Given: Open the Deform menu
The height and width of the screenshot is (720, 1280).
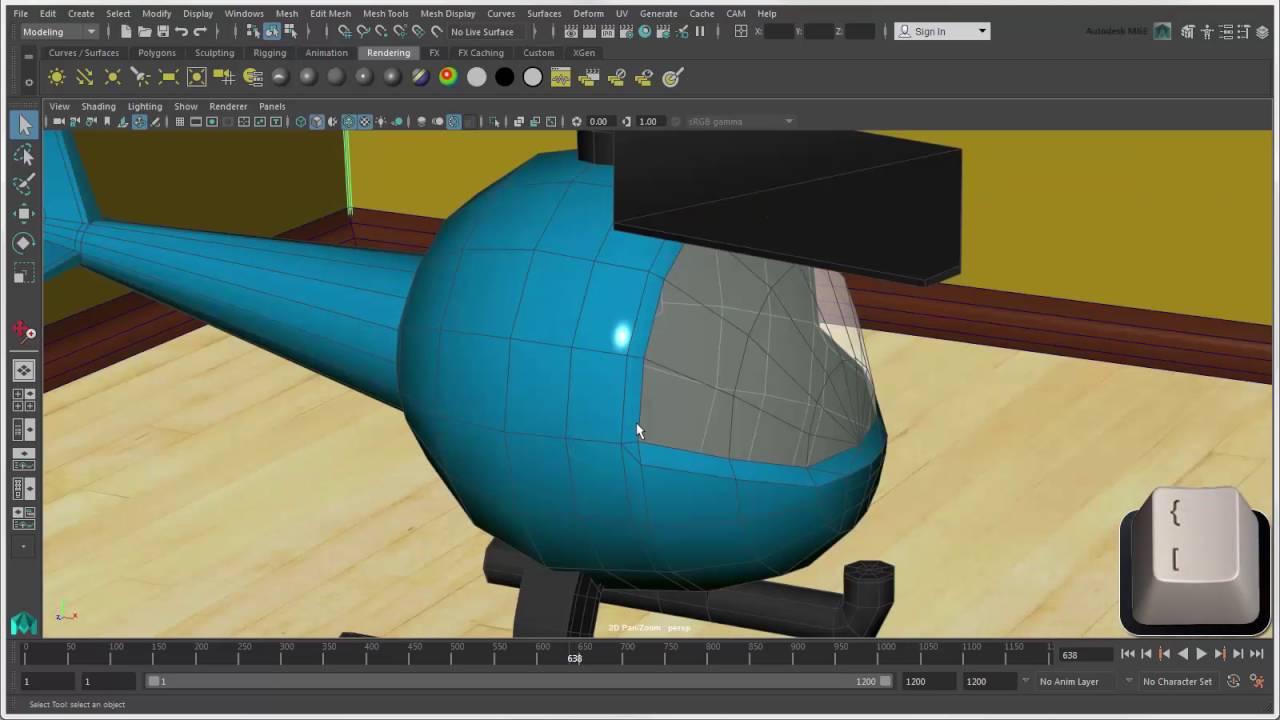Looking at the screenshot, I should tap(588, 14).
